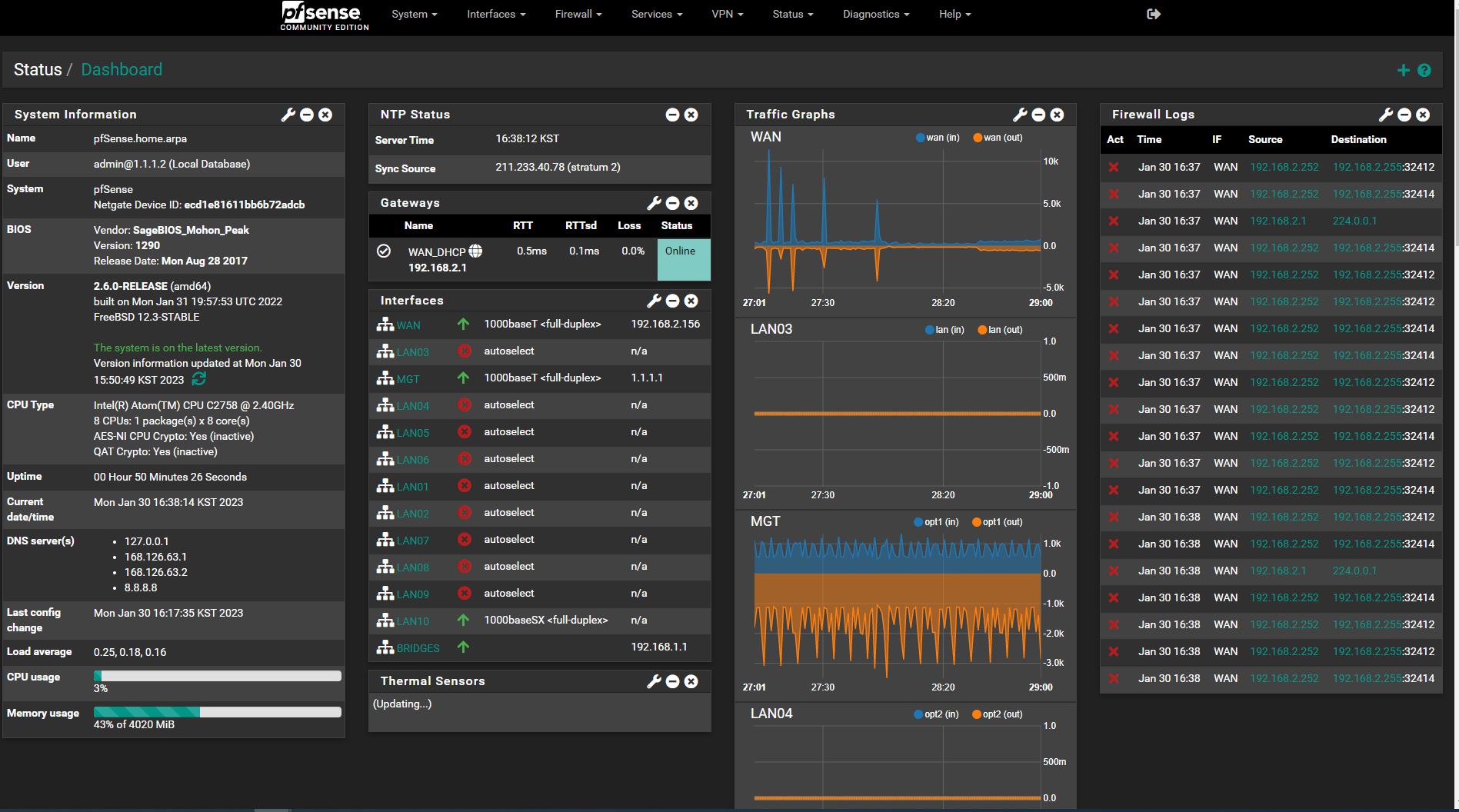The height and width of the screenshot is (812, 1459).
Task: Click the WAN_DHCP default gateway globe icon
Action: [x=476, y=251]
